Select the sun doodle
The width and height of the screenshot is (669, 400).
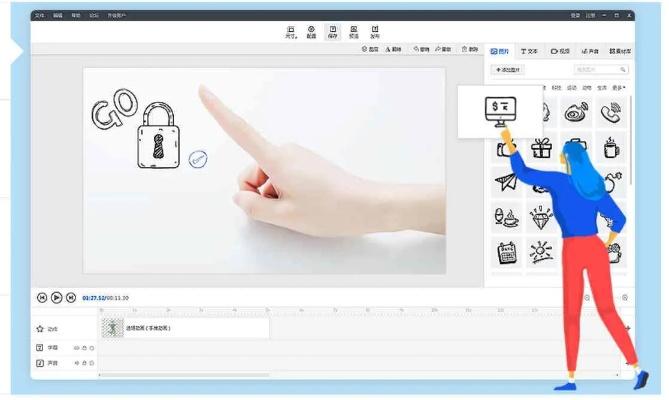541,252
